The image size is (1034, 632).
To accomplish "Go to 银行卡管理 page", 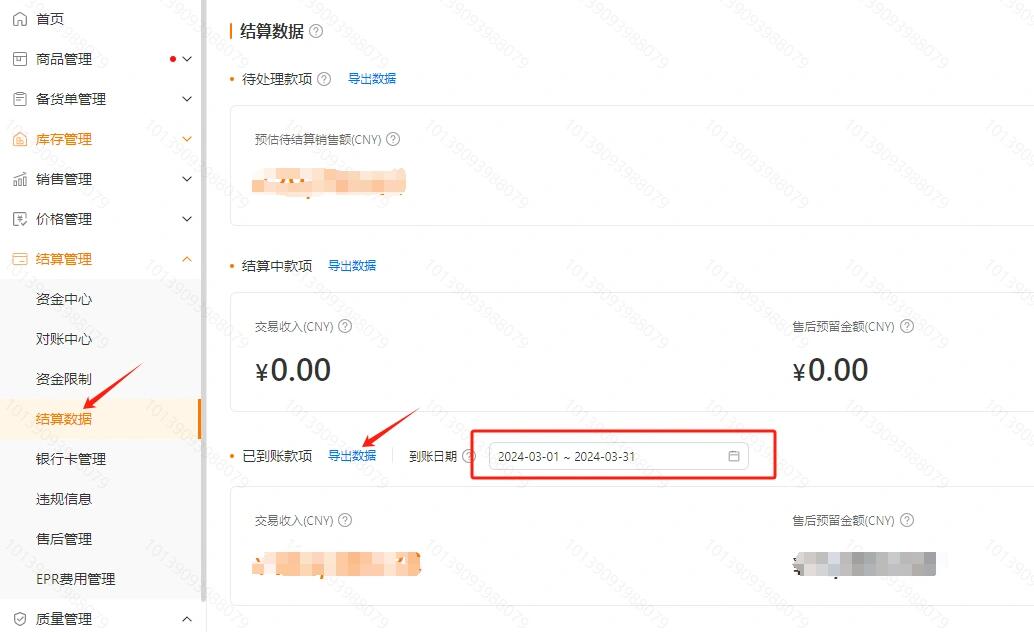I will pyautogui.click(x=71, y=459).
